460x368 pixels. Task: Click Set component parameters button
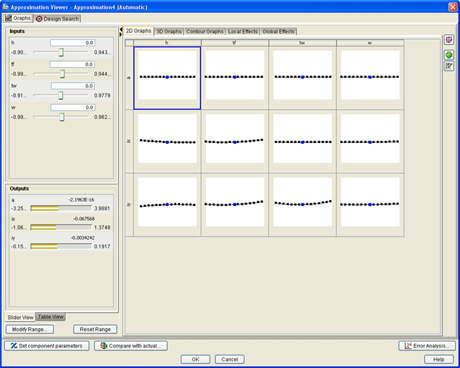(x=47, y=346)
